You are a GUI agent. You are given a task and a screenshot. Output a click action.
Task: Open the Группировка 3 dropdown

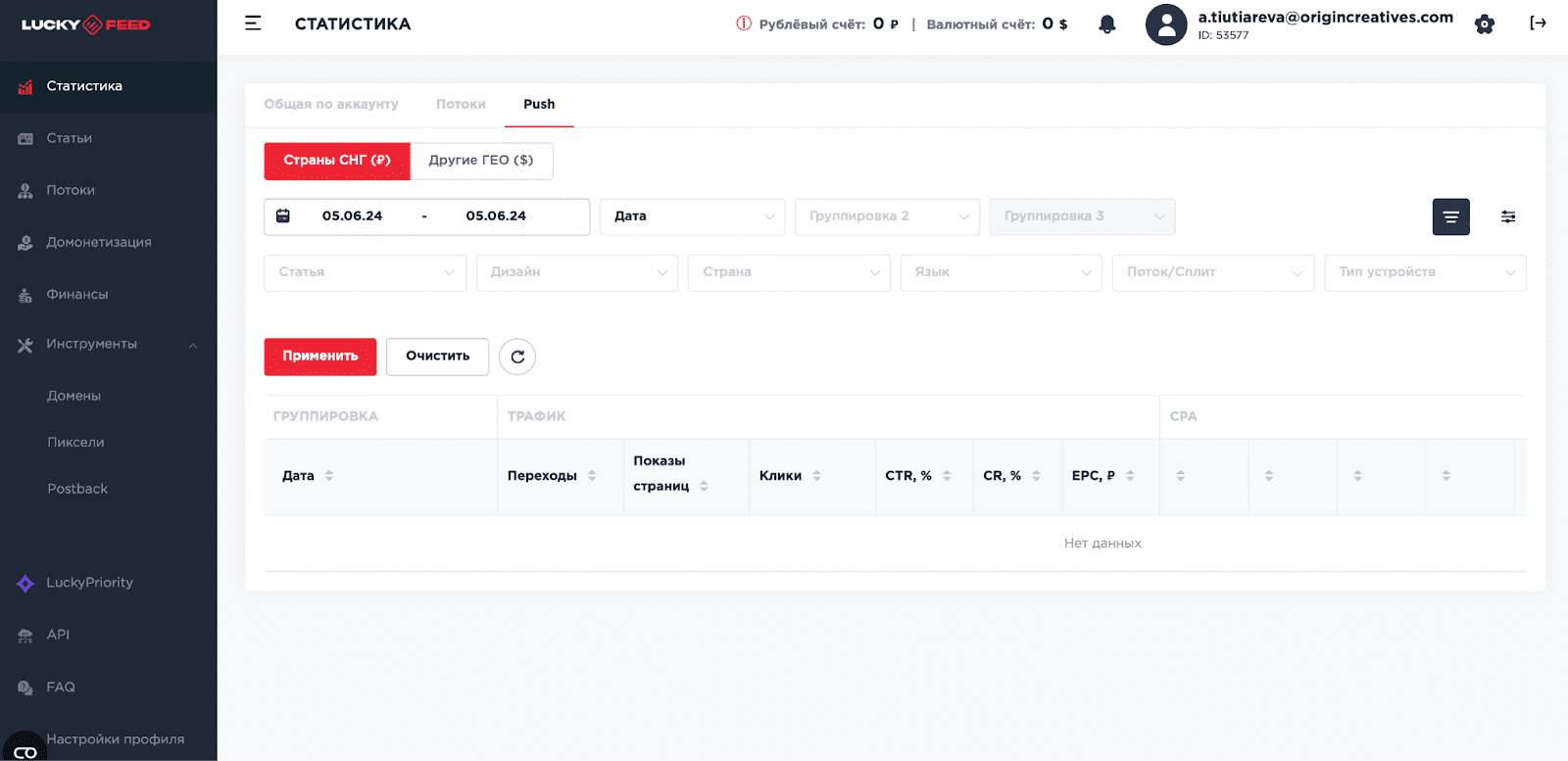pyautogui.click(x=1082, y=216)
